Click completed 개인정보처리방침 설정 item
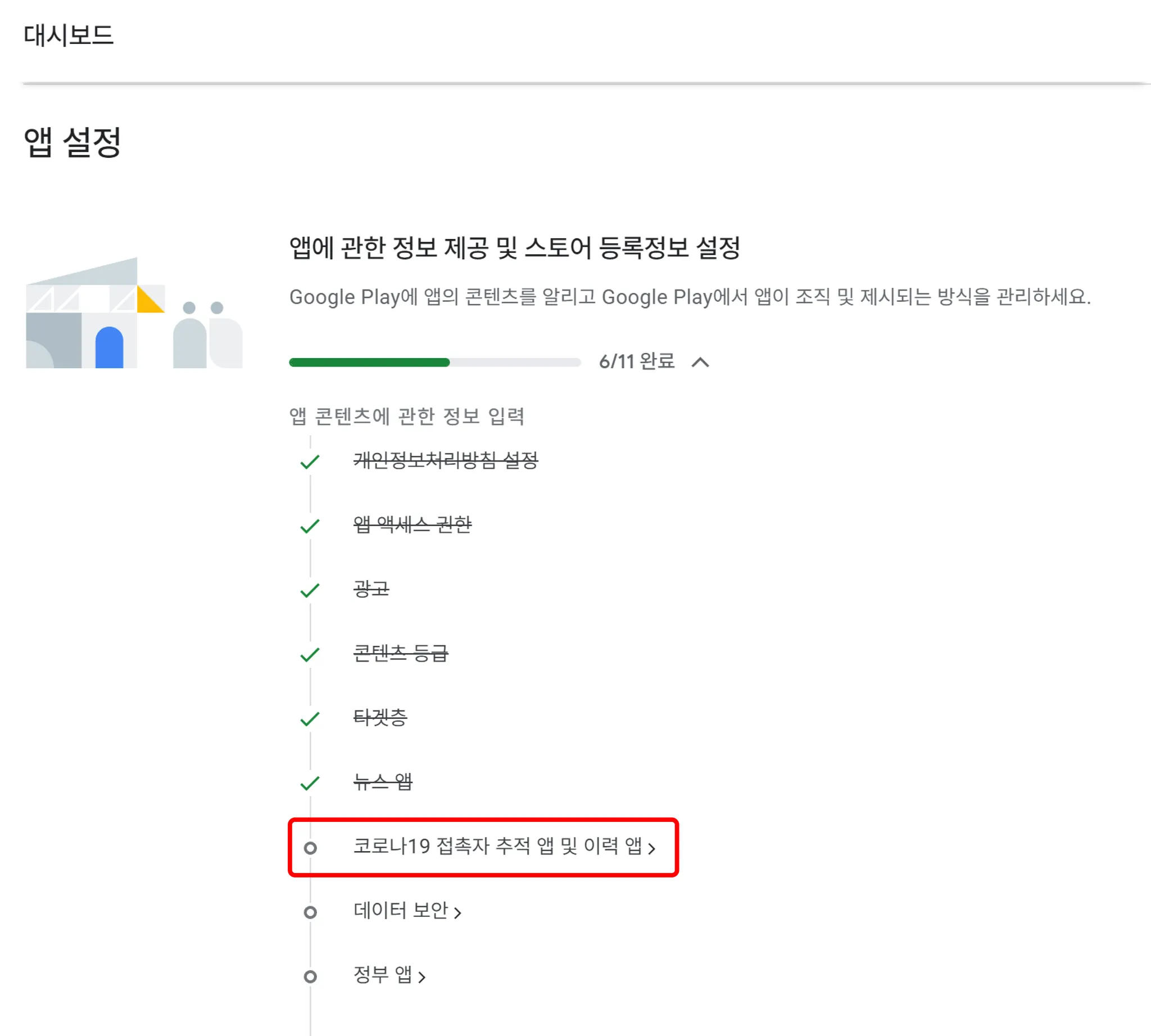Viewport: 1151px width, 1036px height. [446, 460]
